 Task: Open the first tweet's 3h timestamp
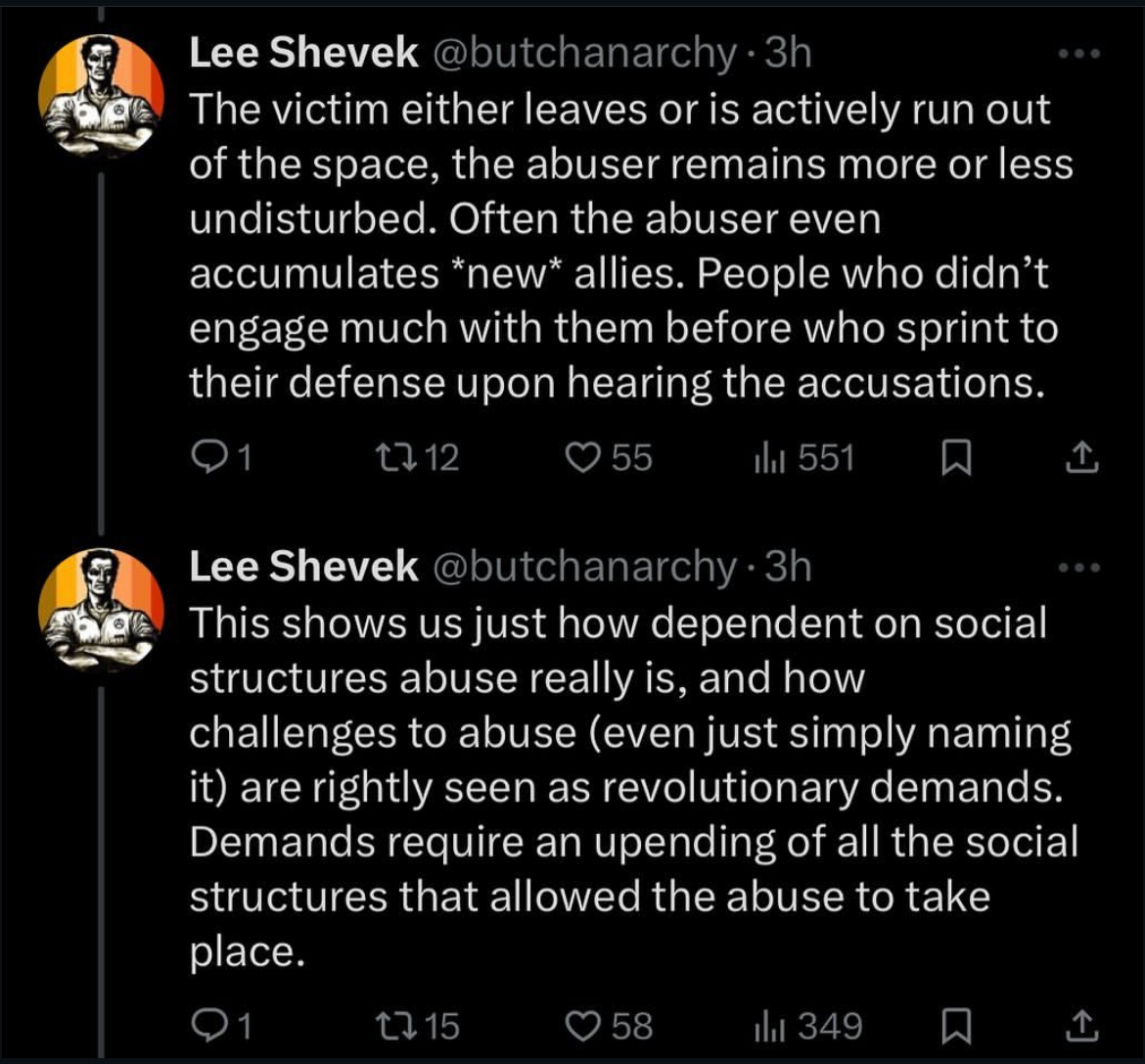(x=788, y=54)
